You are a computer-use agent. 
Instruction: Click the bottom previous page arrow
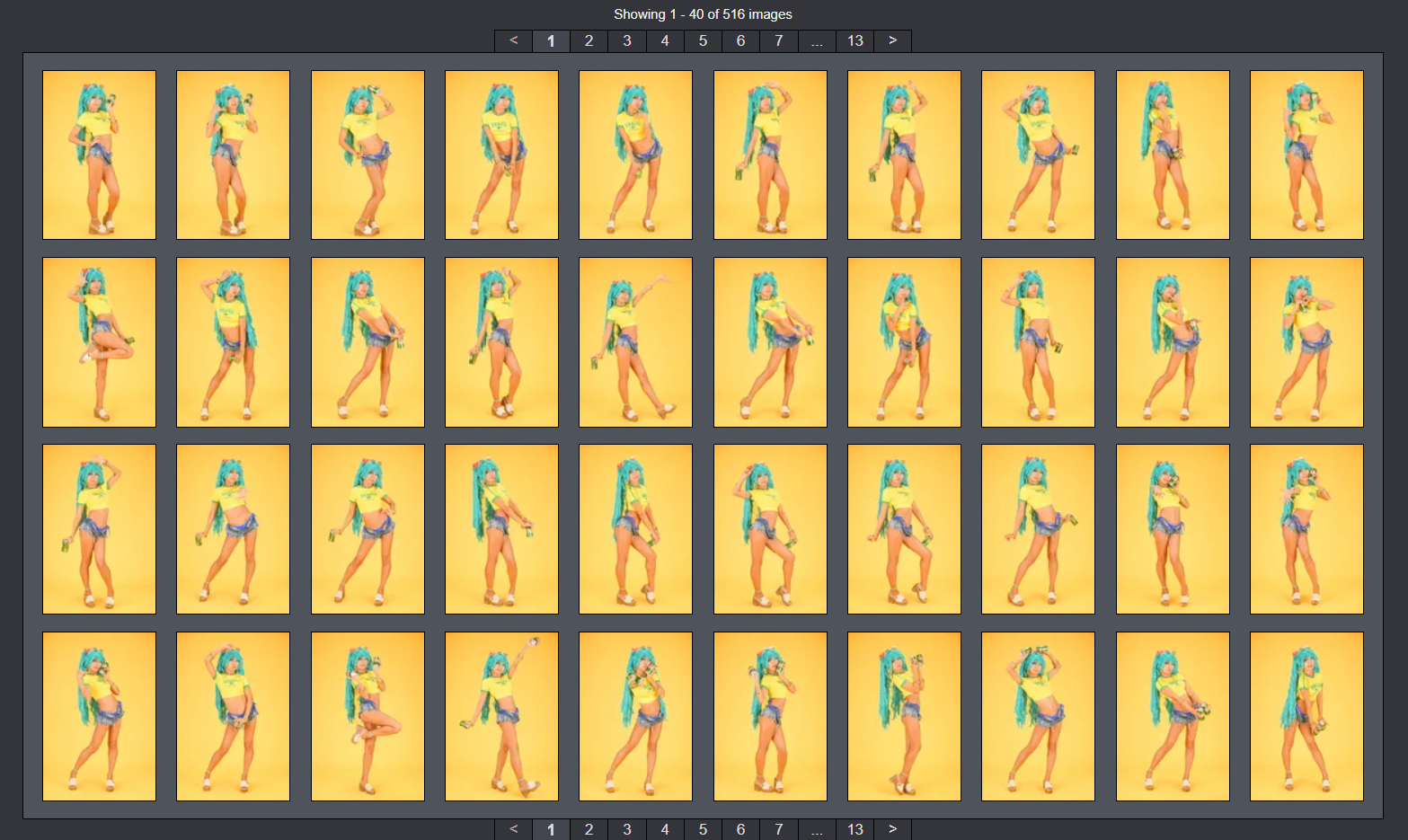coord(513,829)
